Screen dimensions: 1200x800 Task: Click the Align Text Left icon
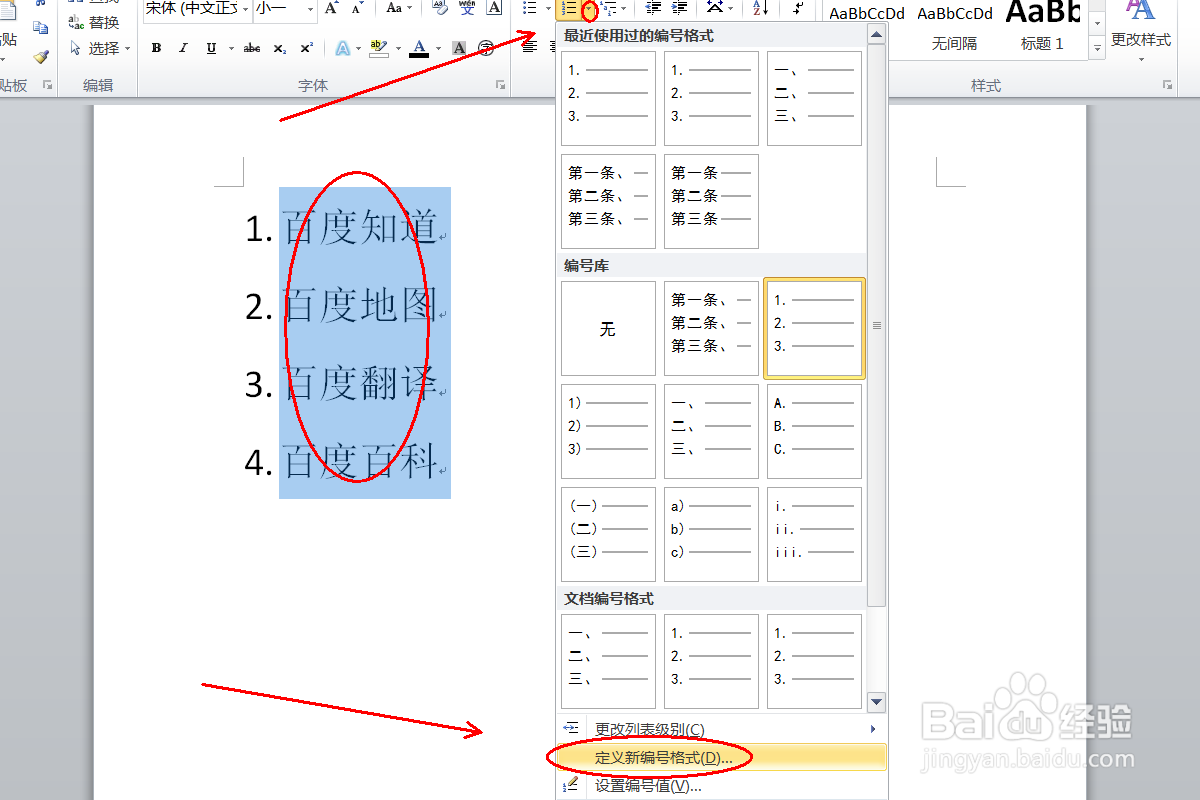pyautogui.click(x=530, y=48)
